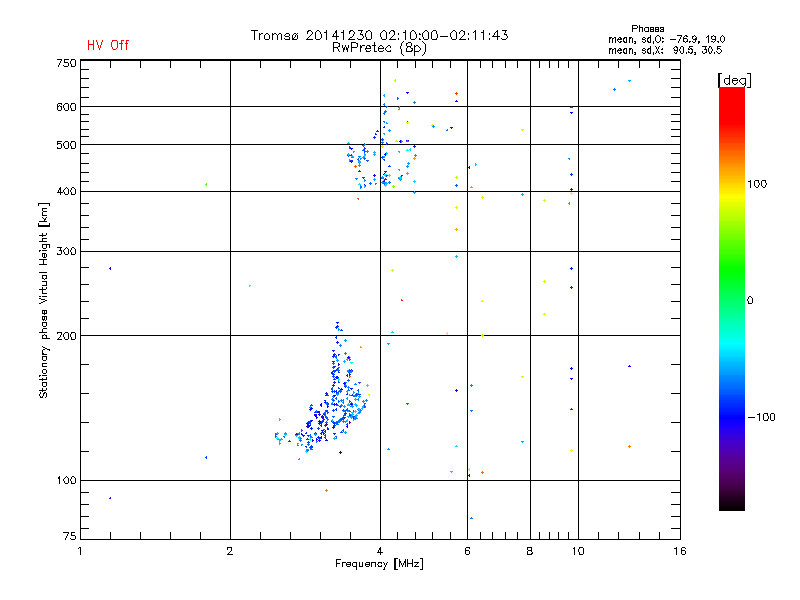Click the colorbar tick label 0
The height and width of the screenshot is (600, 800).
[749, 301]
